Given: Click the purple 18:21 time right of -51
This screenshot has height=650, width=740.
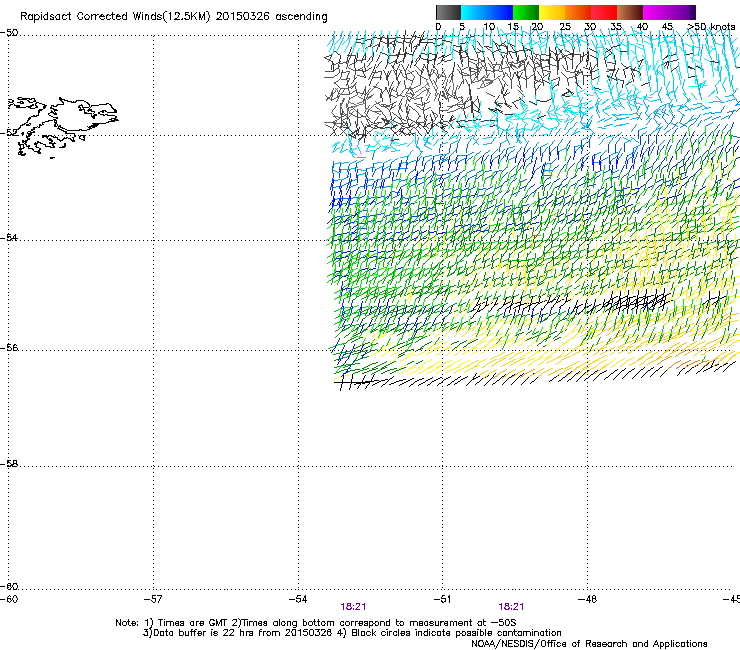Looking at the screenshot, I should click(511, 607).
